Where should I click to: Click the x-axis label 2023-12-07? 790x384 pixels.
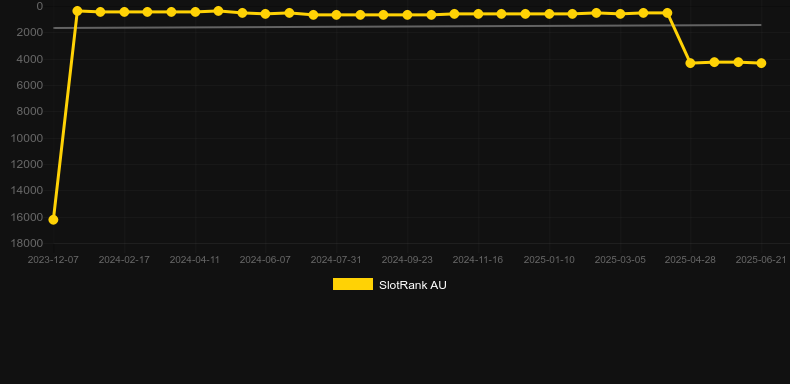[53, 260]
